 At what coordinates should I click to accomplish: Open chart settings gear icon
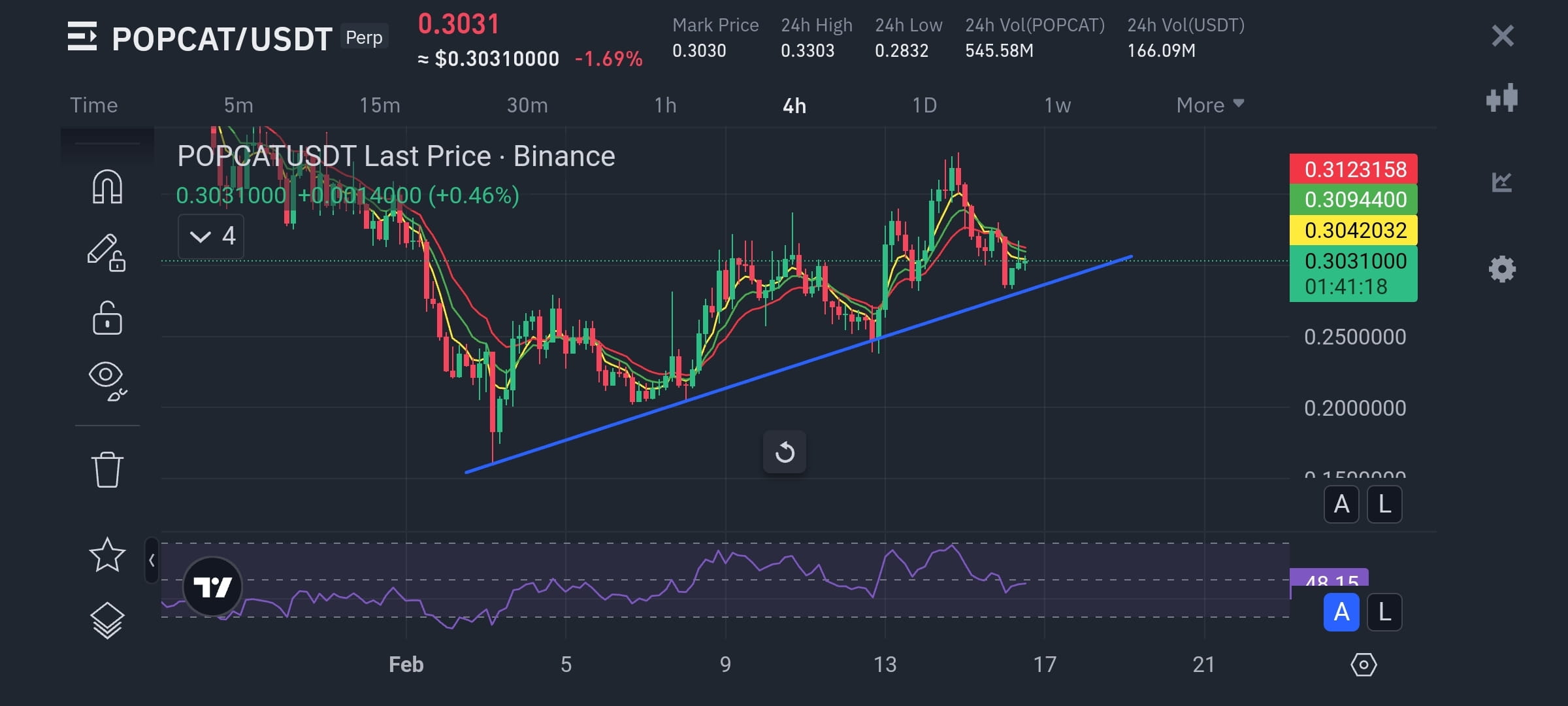(1502, 269)
